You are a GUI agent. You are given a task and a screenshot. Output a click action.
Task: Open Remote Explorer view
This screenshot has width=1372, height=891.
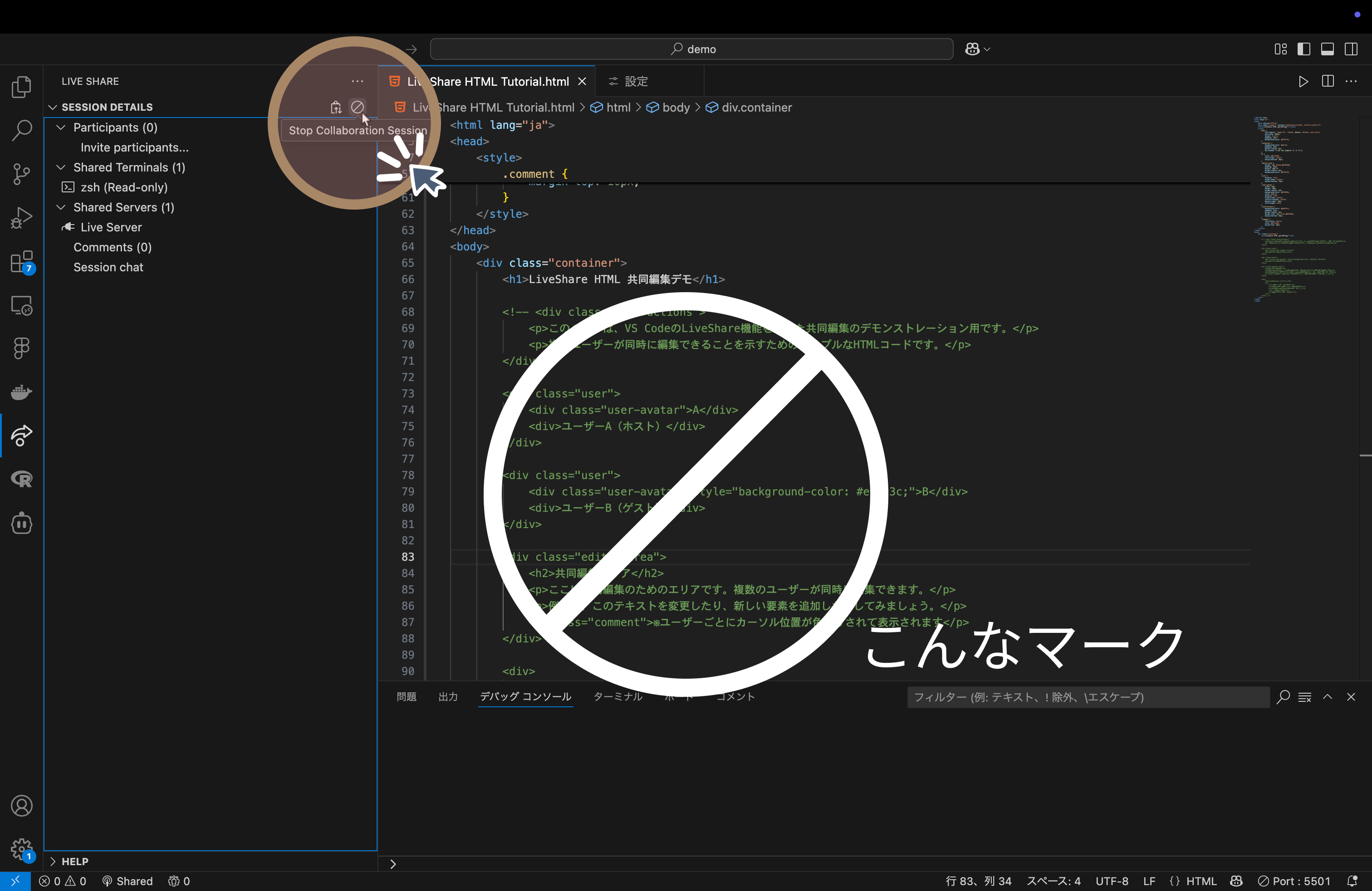coord(21,305)
